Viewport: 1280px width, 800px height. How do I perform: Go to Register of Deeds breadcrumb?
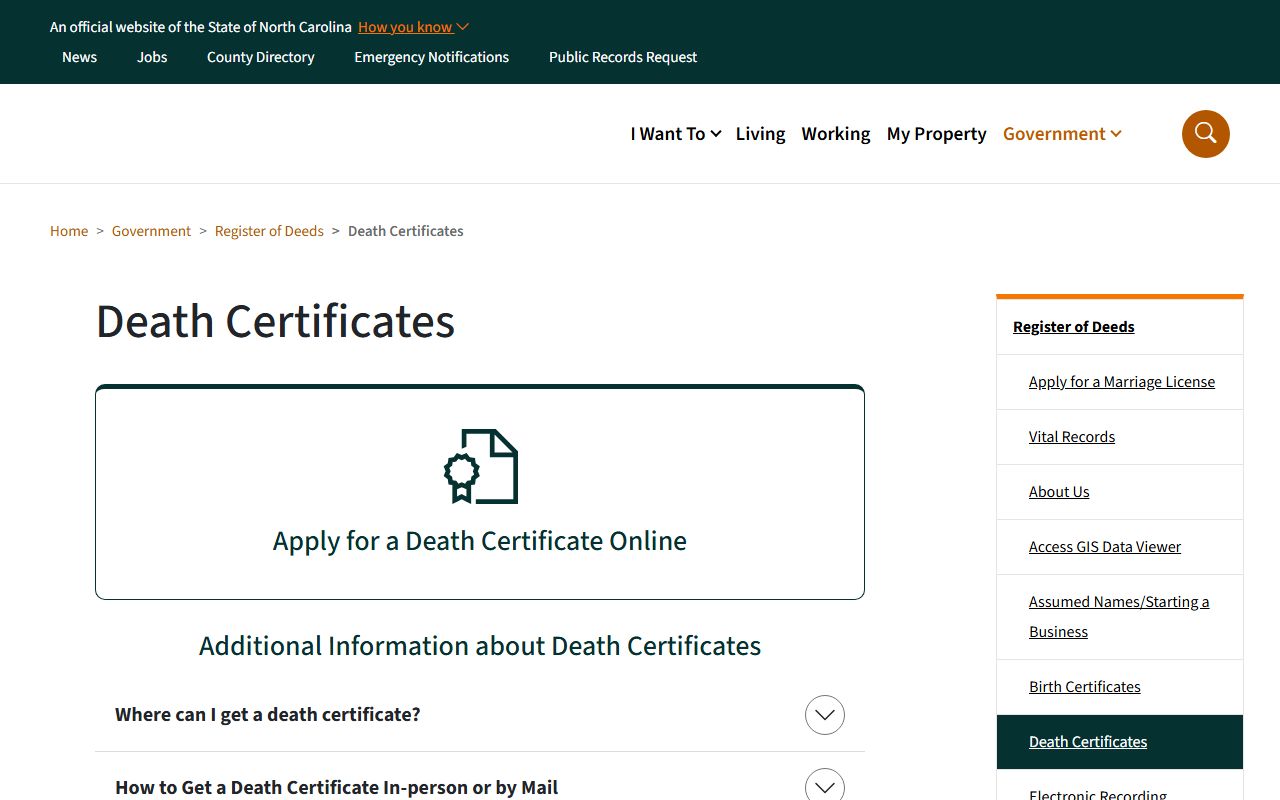point(269,231)
